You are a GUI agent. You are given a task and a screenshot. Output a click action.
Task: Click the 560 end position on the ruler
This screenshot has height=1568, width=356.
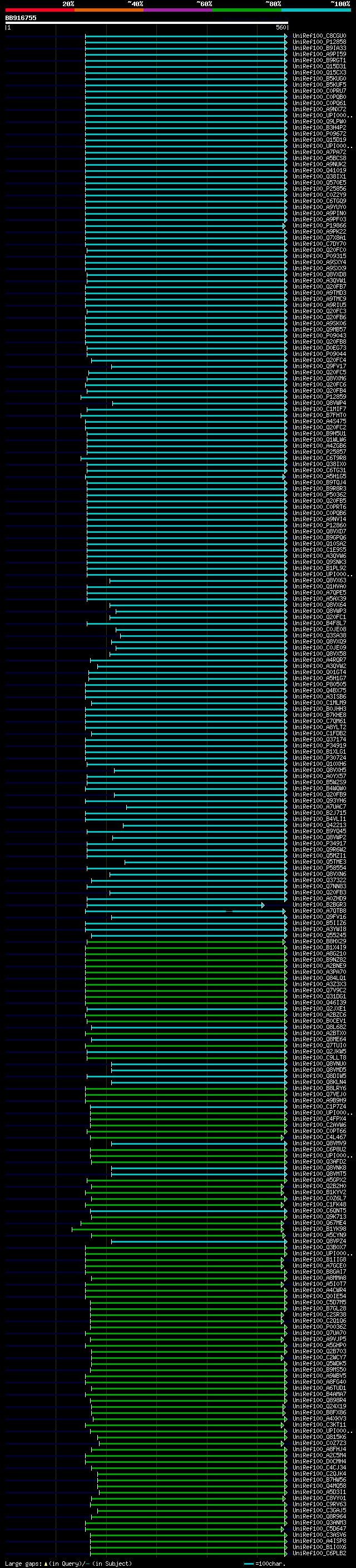281,27
